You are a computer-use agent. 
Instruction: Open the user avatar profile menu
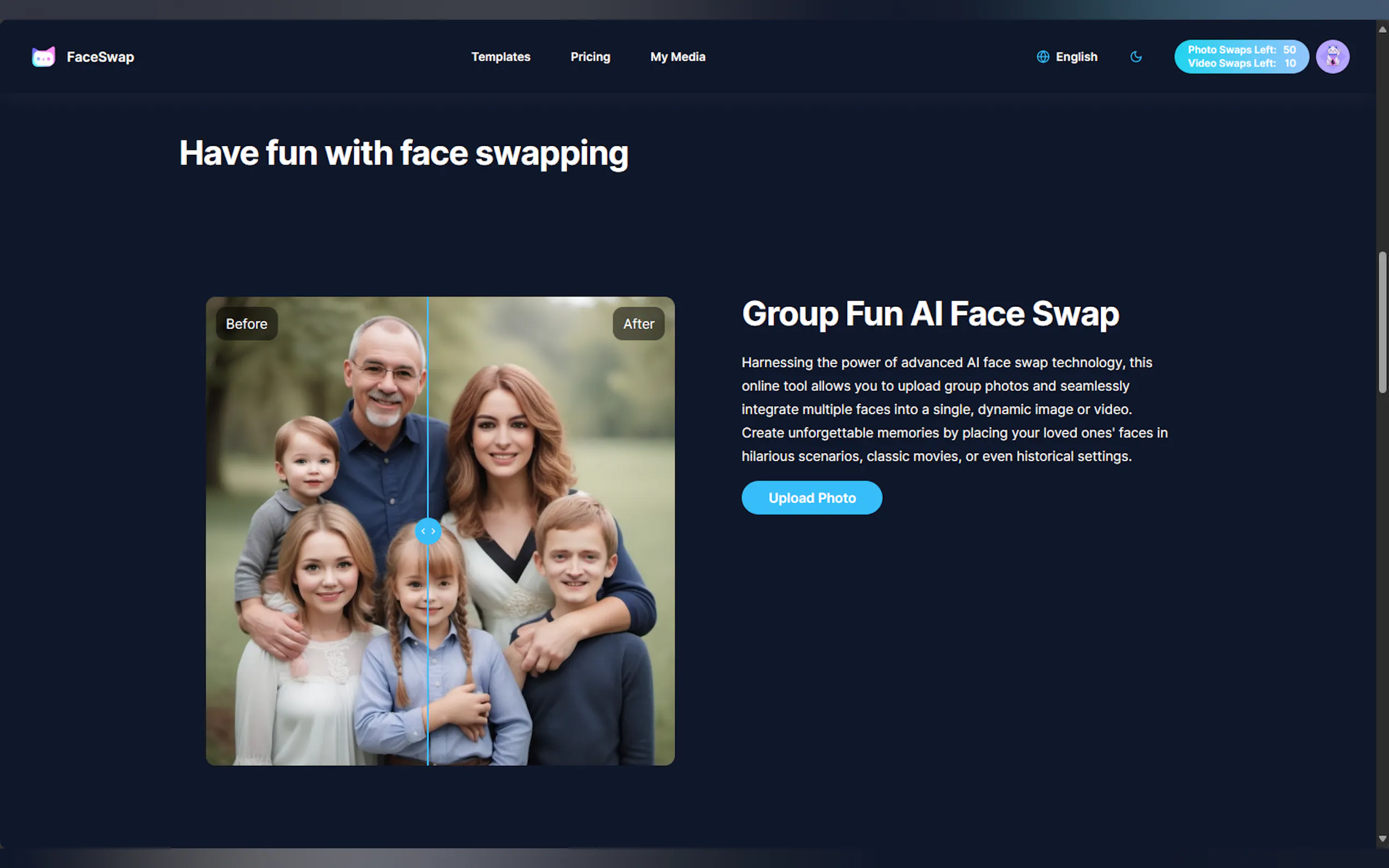click(x=1332, y=56)
